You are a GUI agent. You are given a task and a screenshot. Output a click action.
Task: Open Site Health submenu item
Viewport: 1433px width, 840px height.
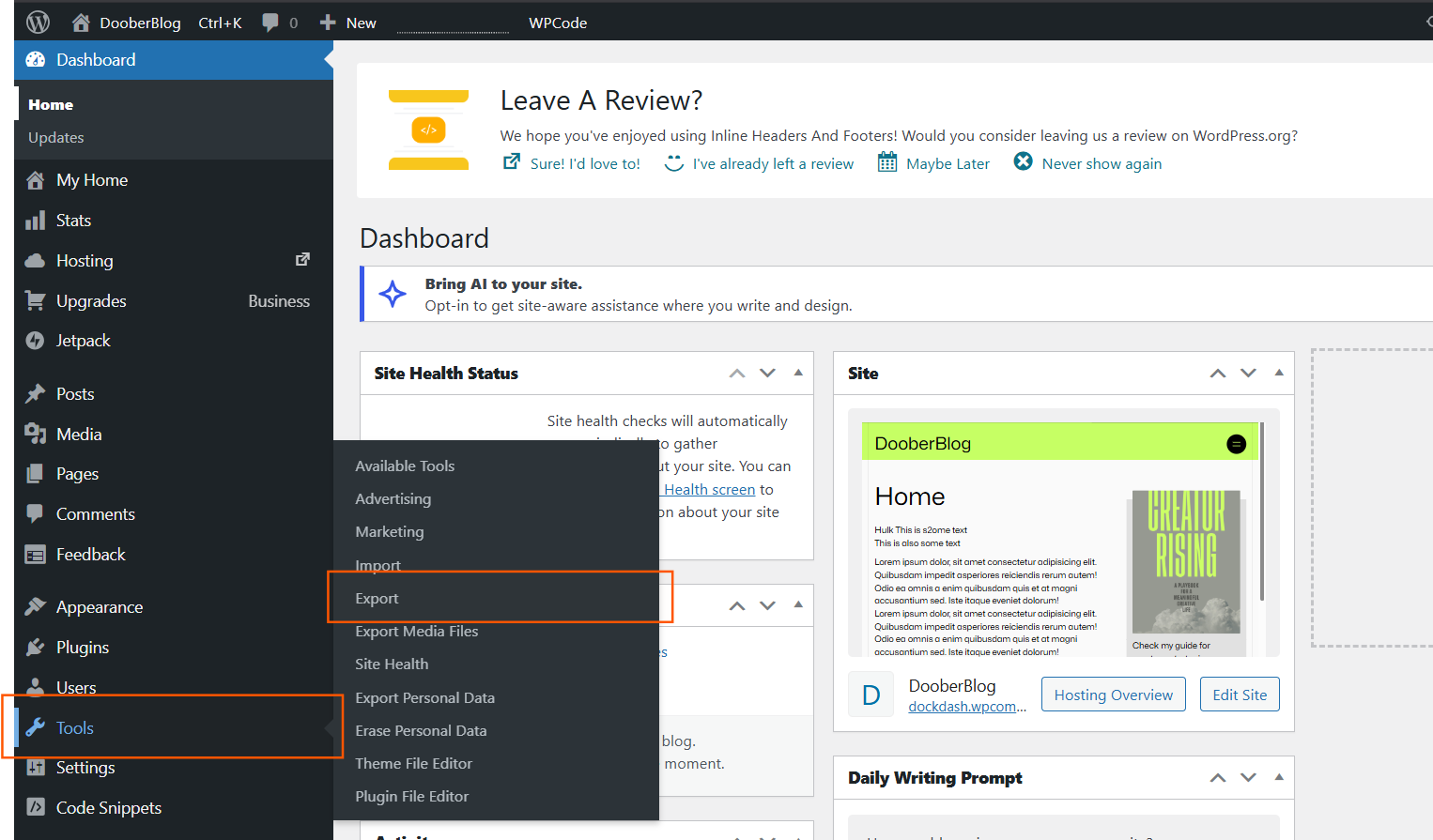coord(392,664)
